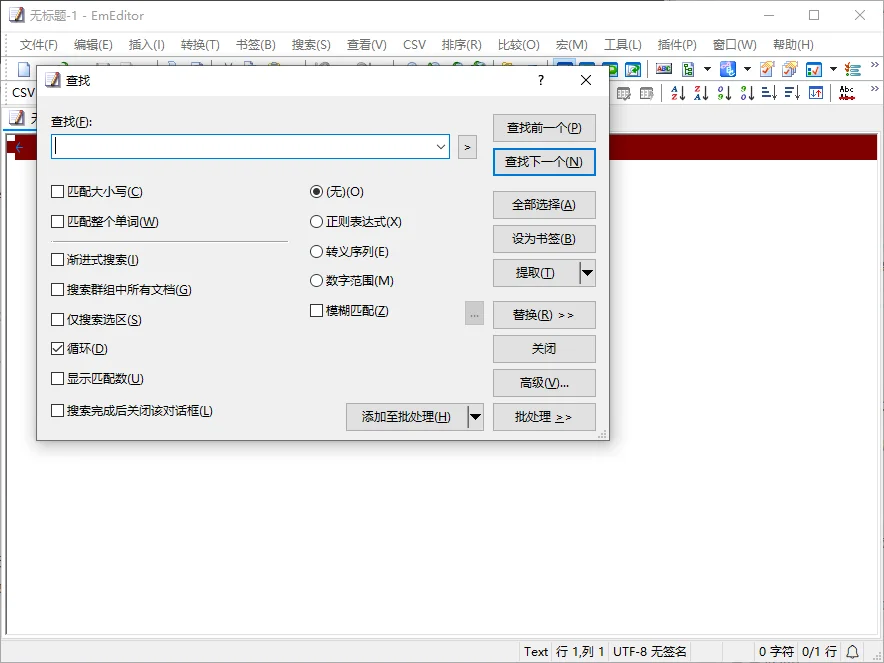Enable Count Matches (显示匹配数) checkbox
Viewport: 884px width, 663px height.
(x=57, y=378)
